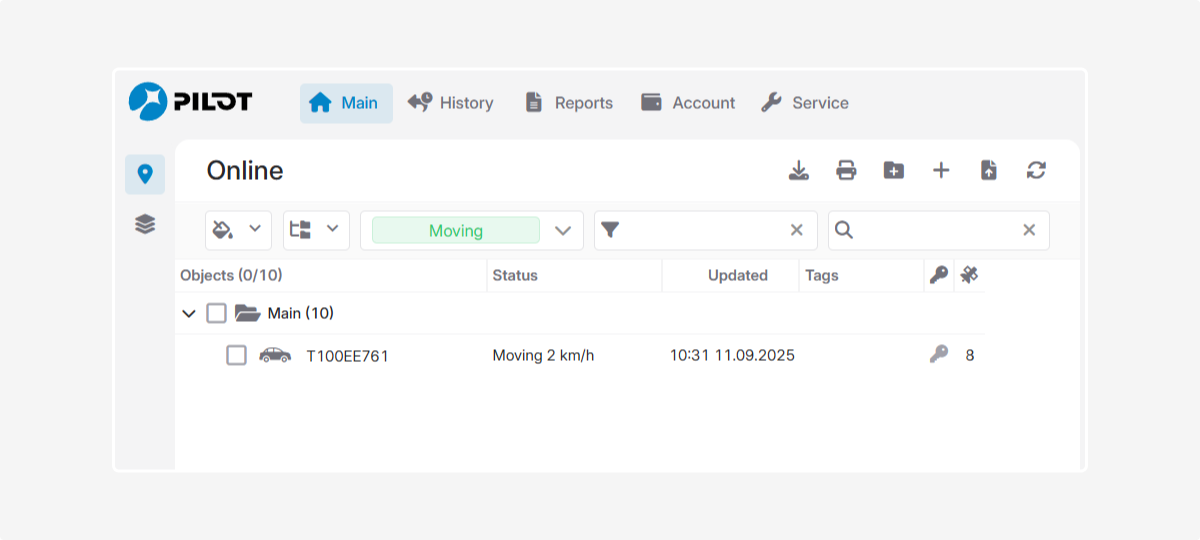Check the Main (10) folder checkbox
The image size is (1200, 540).
tap(217, 314)
